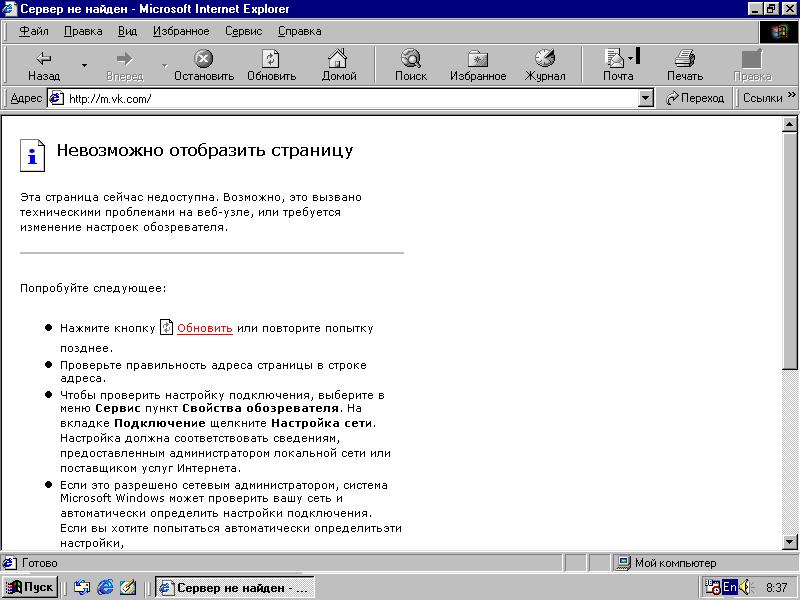Click the volume icon in the system tray
Viewport: 800px width, 600px height.
point(746,587)
